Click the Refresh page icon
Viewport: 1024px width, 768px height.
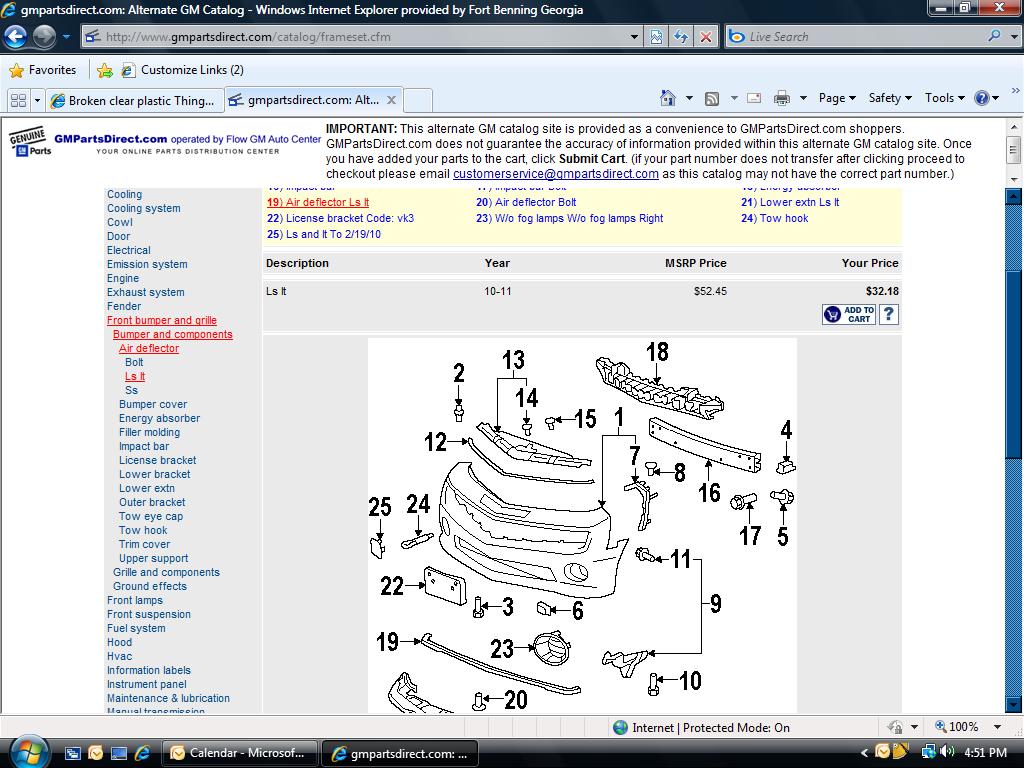pos(681,37)
